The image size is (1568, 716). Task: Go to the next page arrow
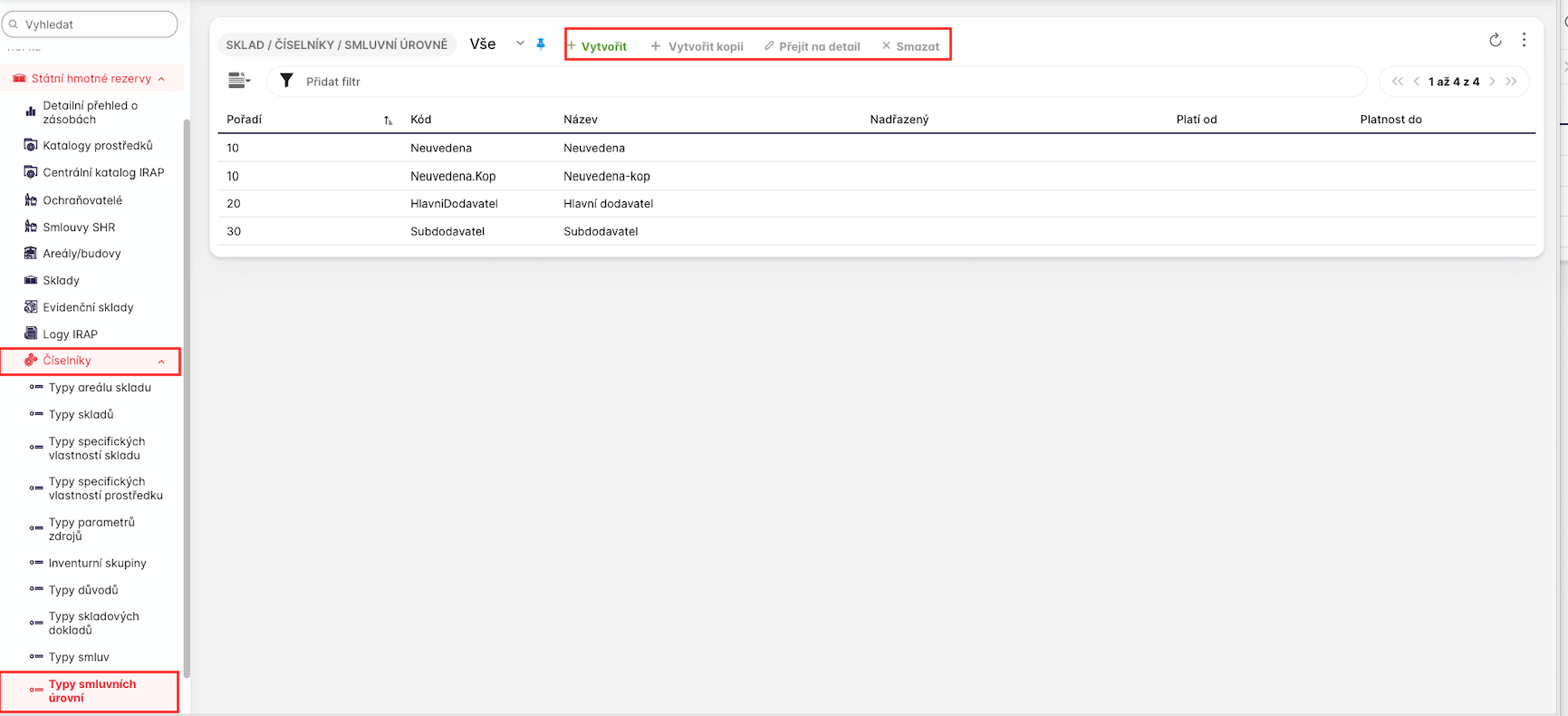tap(1492, 82)
